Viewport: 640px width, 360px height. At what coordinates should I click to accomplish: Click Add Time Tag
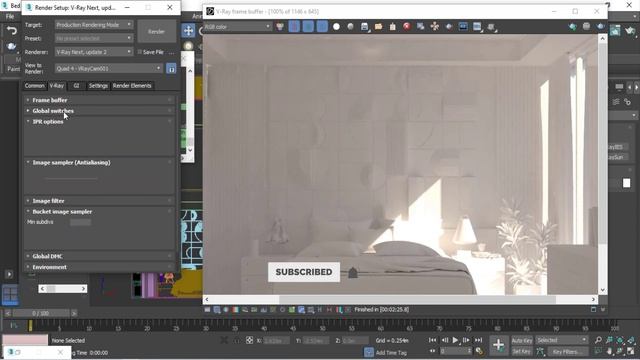(x=391, y=353)
